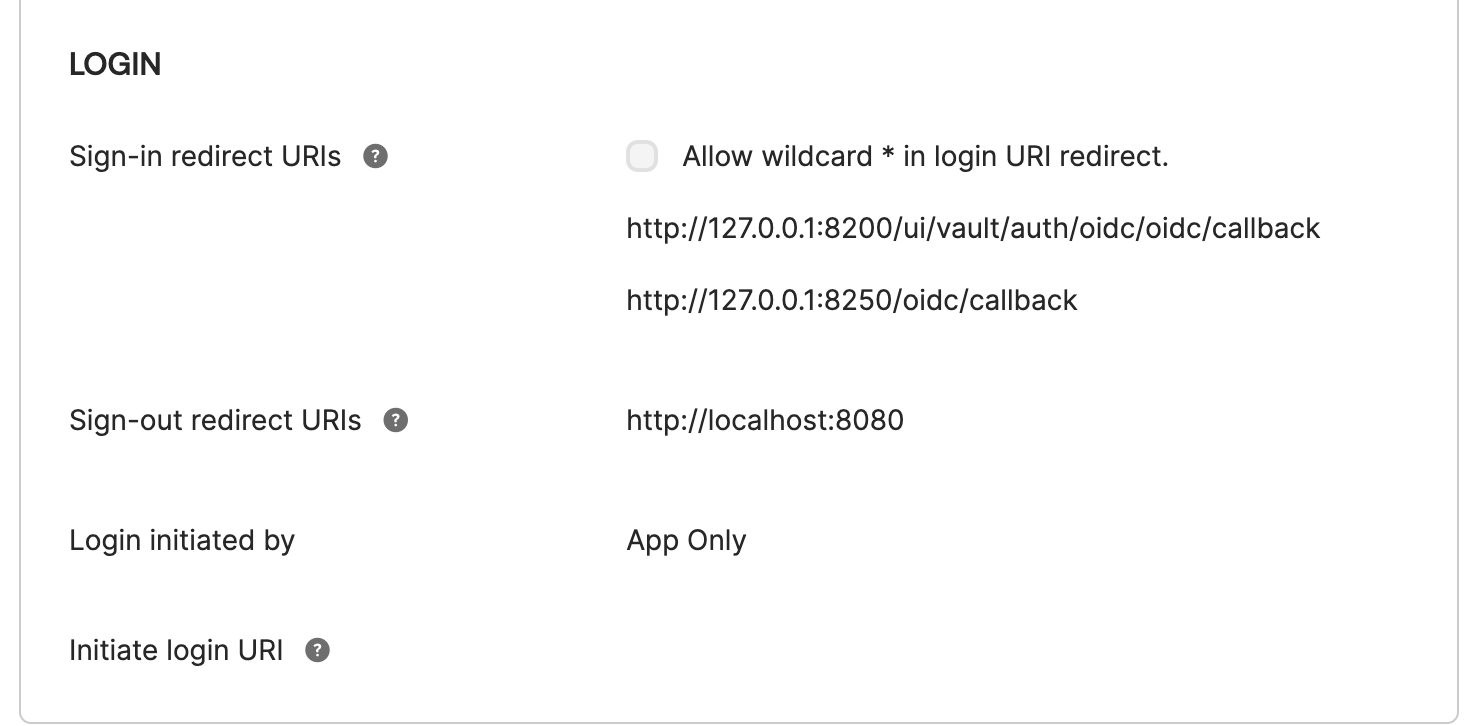
Task: Open help tooltip for Sign-out redirect URIs
Action: point(396,420)
